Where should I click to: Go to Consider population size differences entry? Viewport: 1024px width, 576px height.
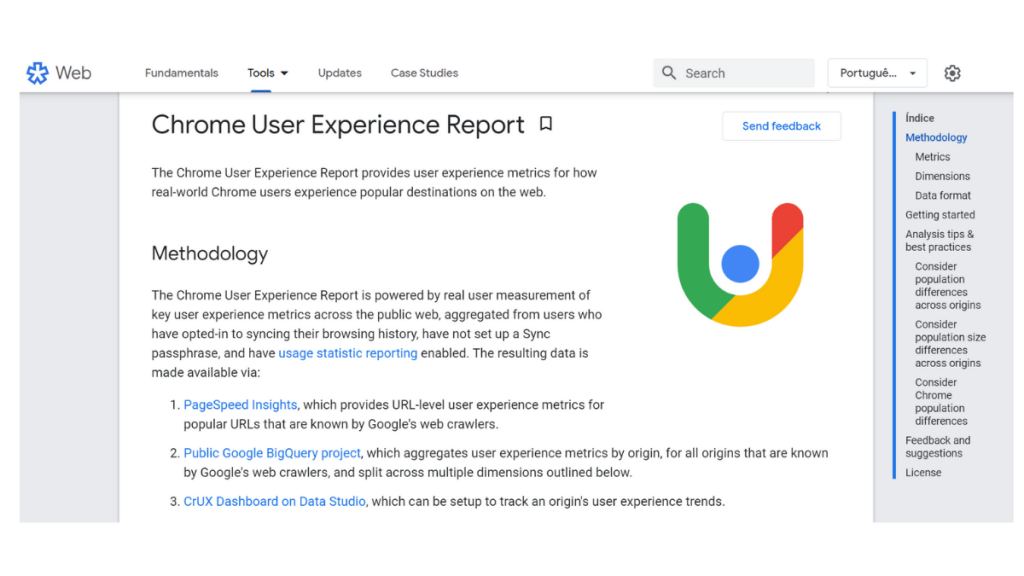[950, 344]
